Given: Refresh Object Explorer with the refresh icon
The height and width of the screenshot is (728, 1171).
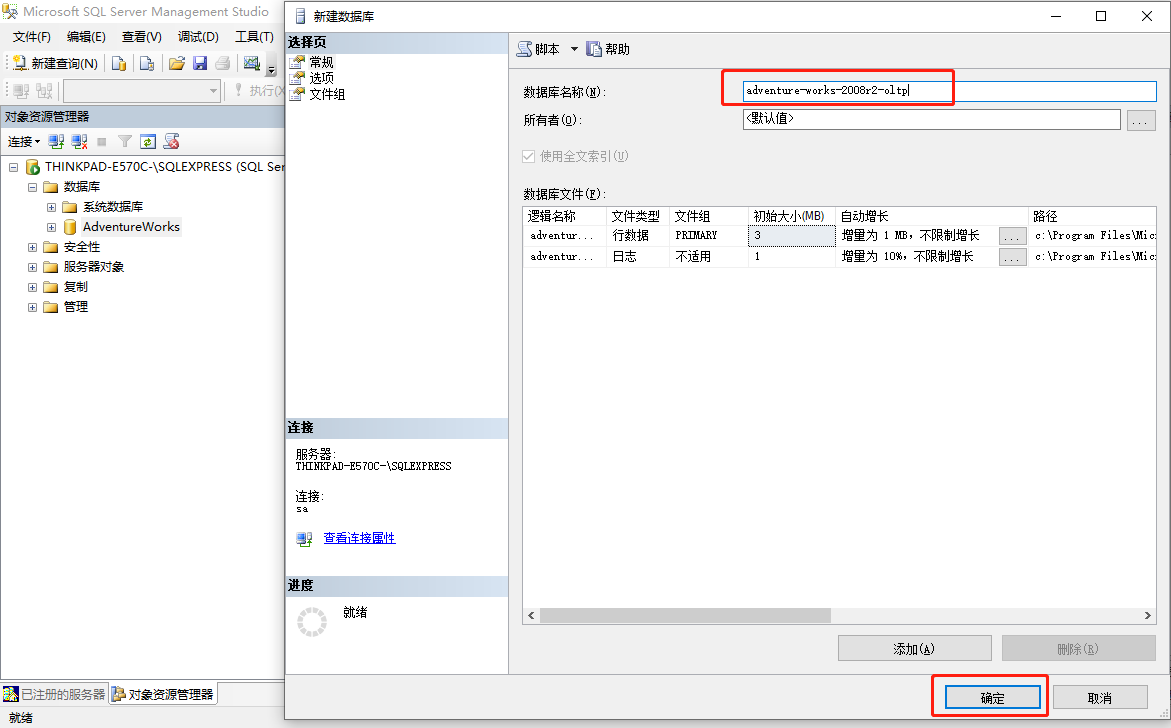Looking at the screenshot, I should pos(148,142).
